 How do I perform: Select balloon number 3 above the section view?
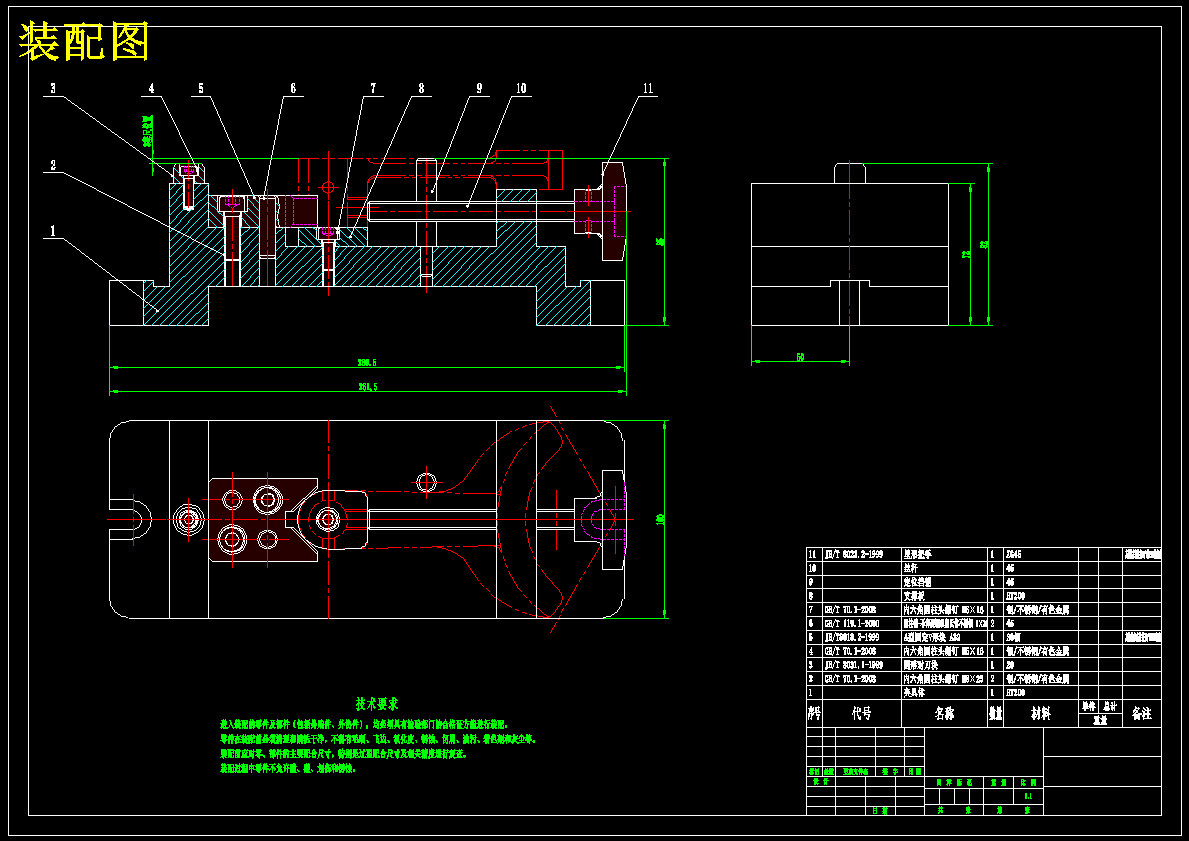53,88
